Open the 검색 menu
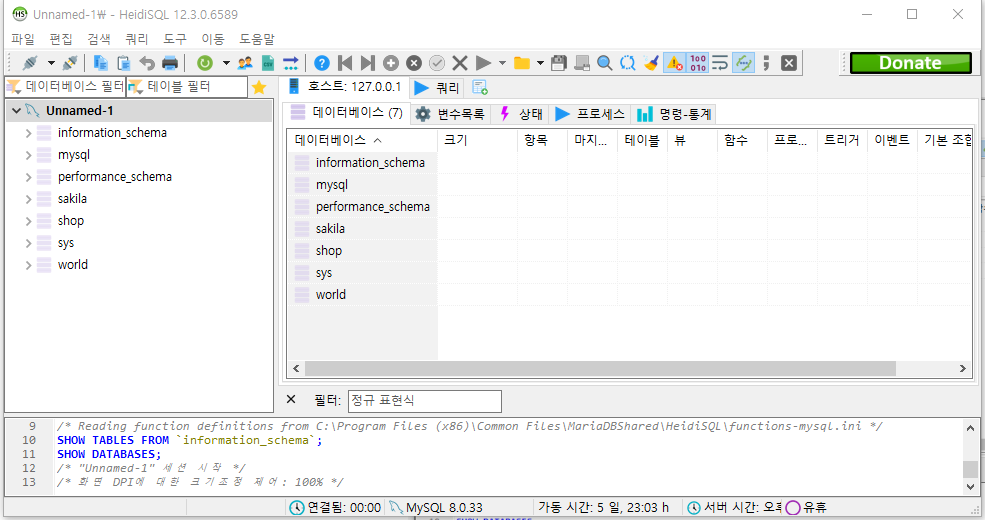Screen dimensions: 985x520 pos(99,39)
